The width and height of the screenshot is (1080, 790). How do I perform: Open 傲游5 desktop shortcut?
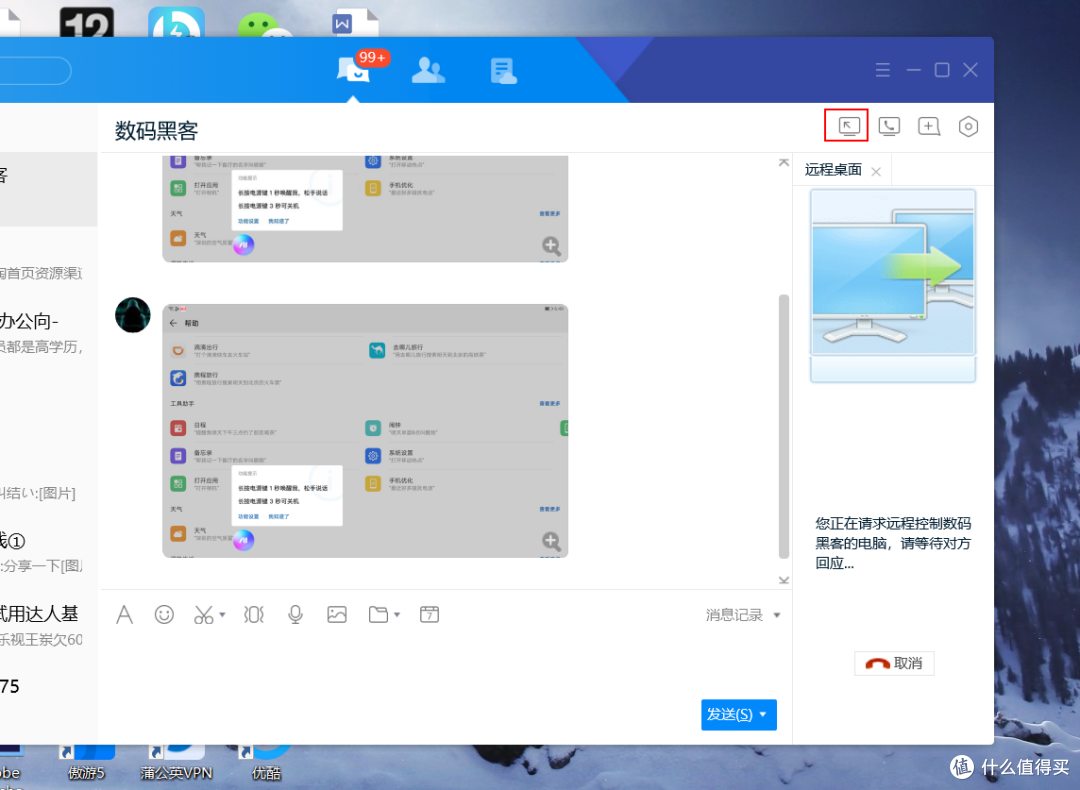tap(86, 761)
